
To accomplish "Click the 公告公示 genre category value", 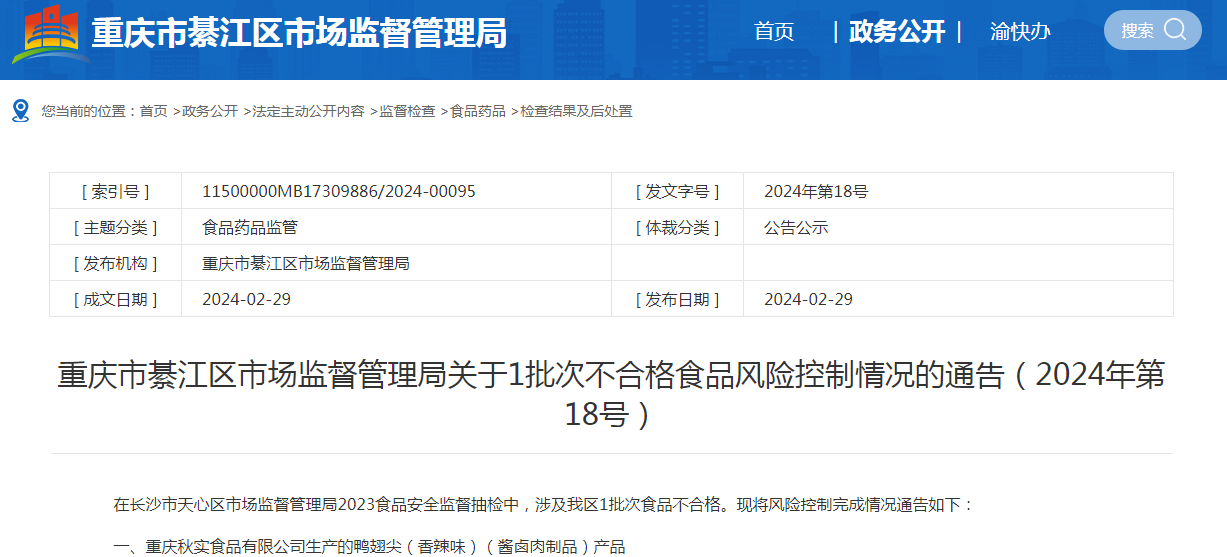I will (796, 227).
